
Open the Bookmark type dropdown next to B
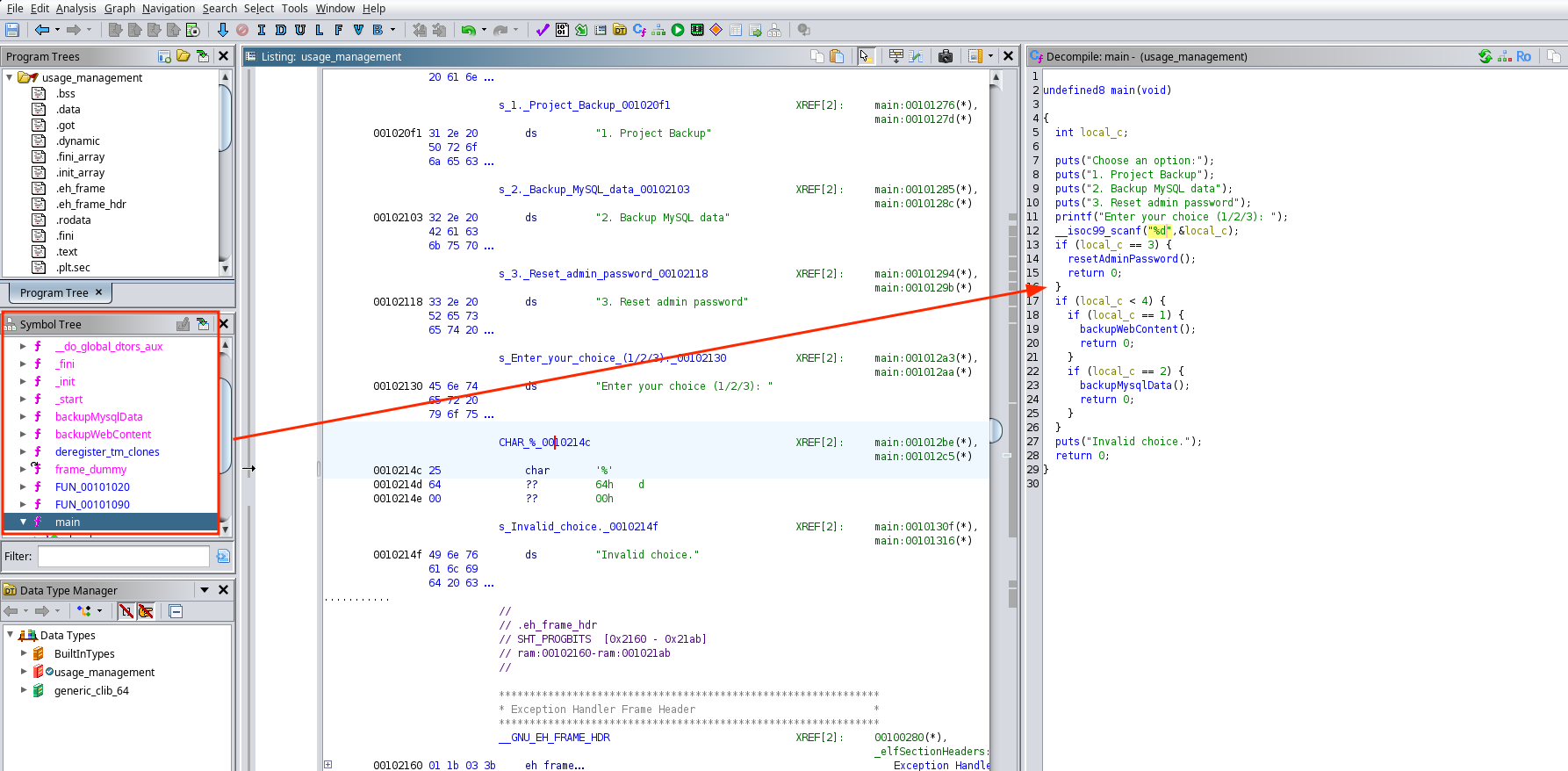[392, 30]
